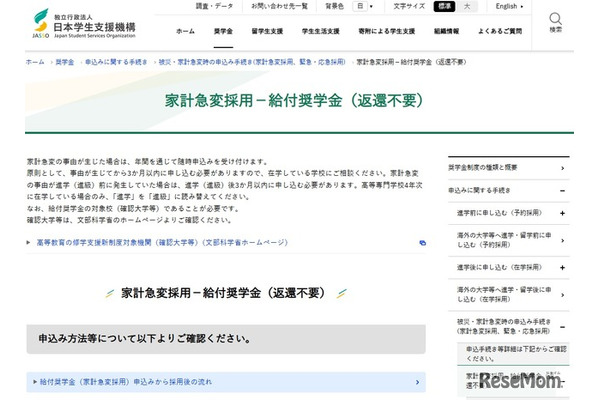Click 奨学金 breadcrumb link
The width and height of the screenshot is (600, 400).
coord(65,62)
